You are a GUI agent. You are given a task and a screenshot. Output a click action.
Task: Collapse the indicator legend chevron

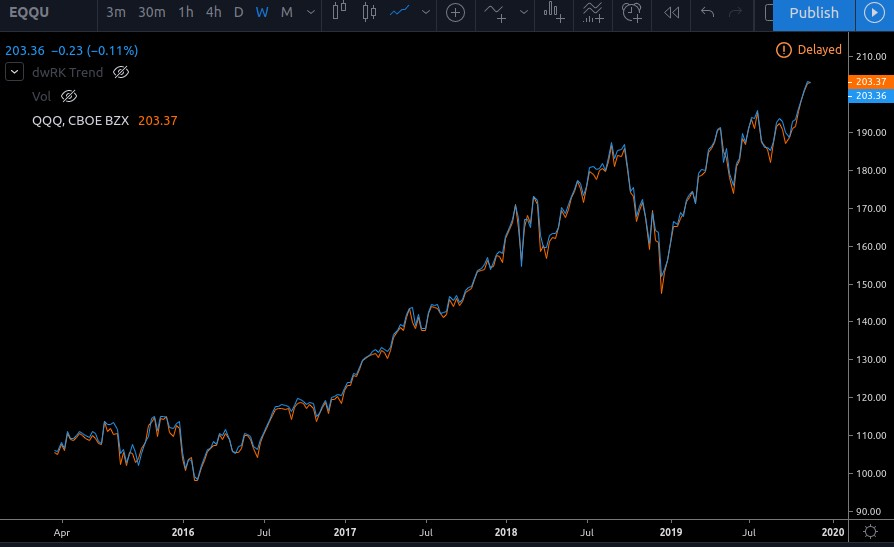tap(14, 72)
